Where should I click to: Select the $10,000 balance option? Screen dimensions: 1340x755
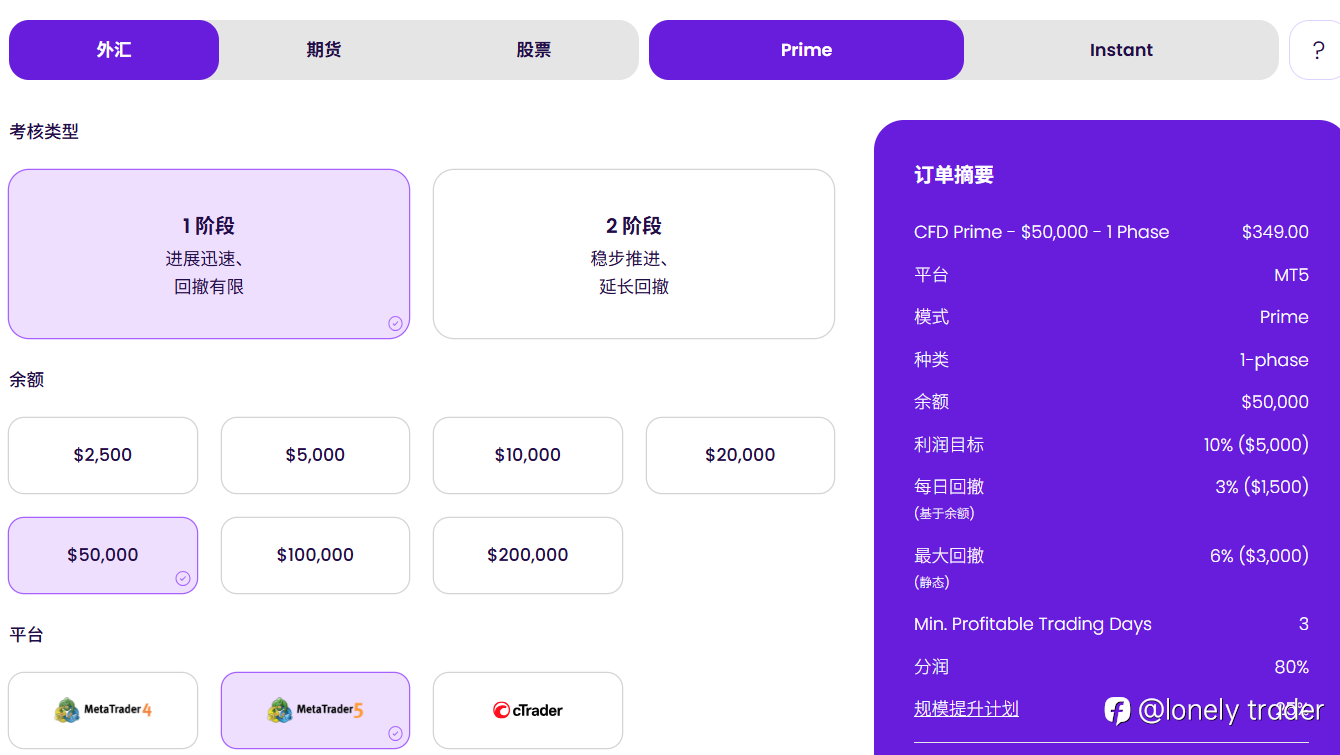[528, 455]
